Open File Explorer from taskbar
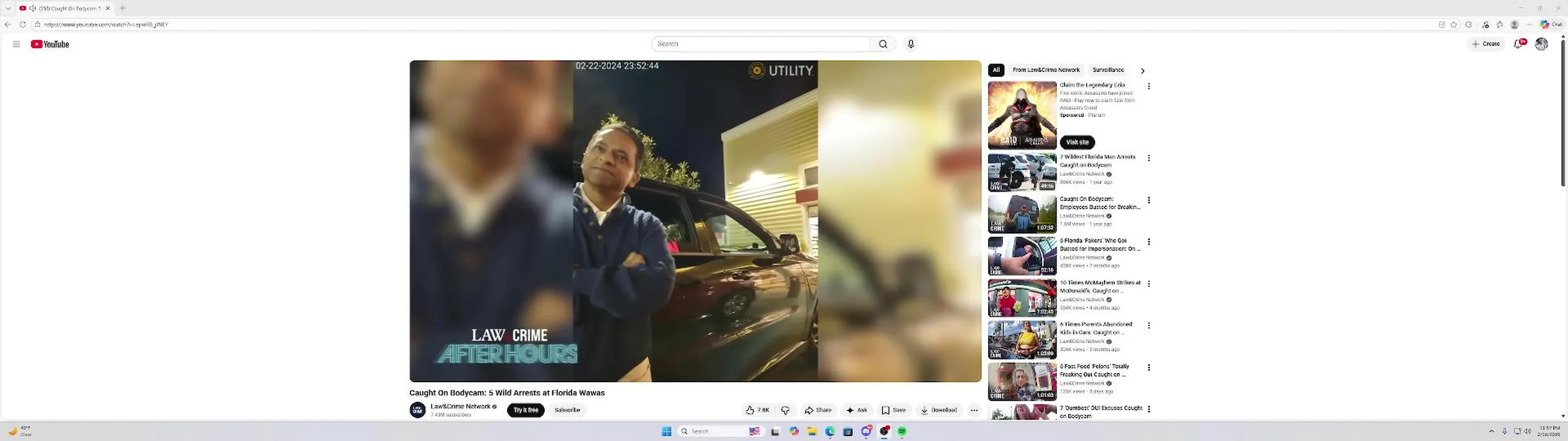Viewport: 1568px width, 441px height. tap(812, 431)
